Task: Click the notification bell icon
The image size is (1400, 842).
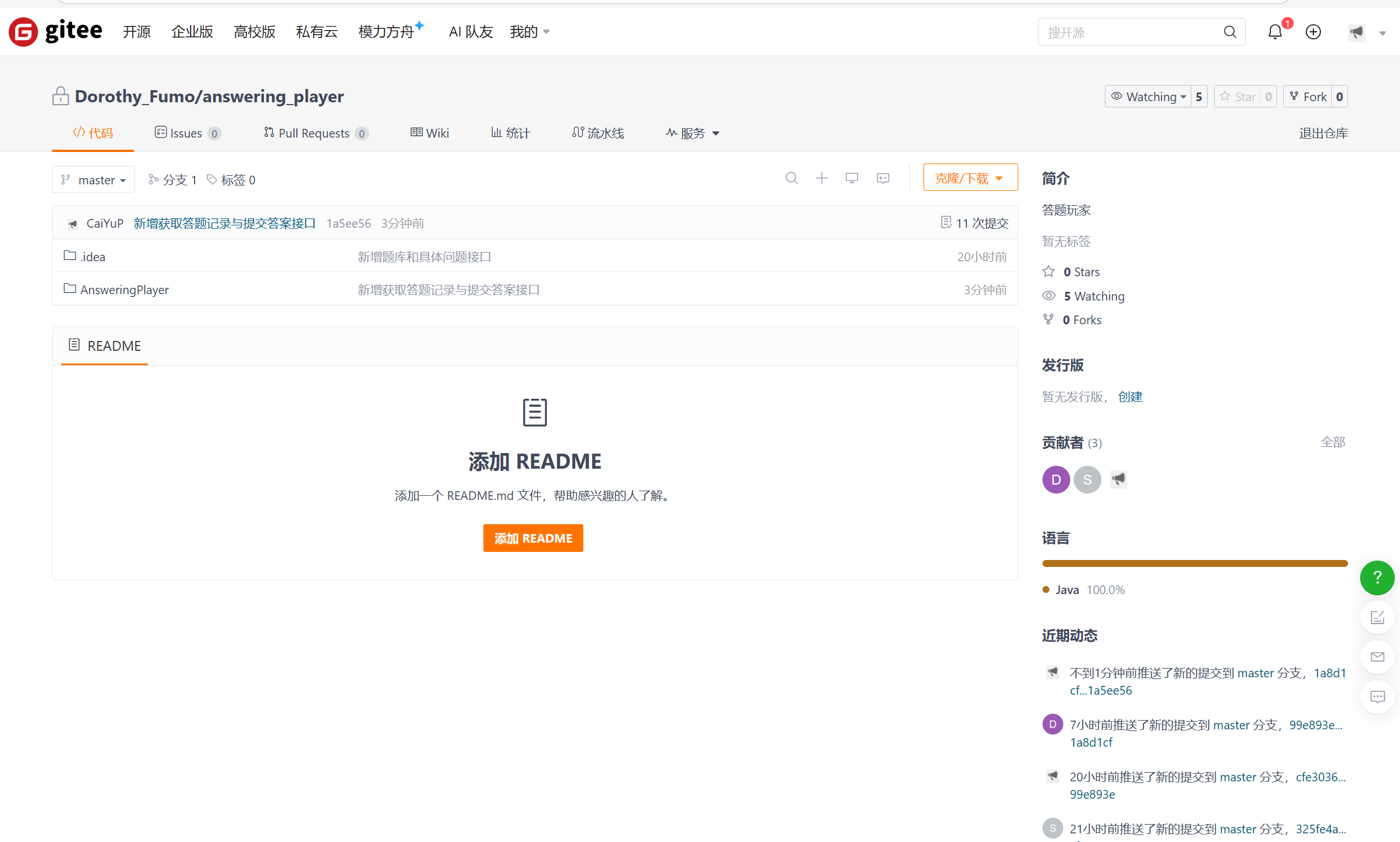Action: [x=1275, y=32]
